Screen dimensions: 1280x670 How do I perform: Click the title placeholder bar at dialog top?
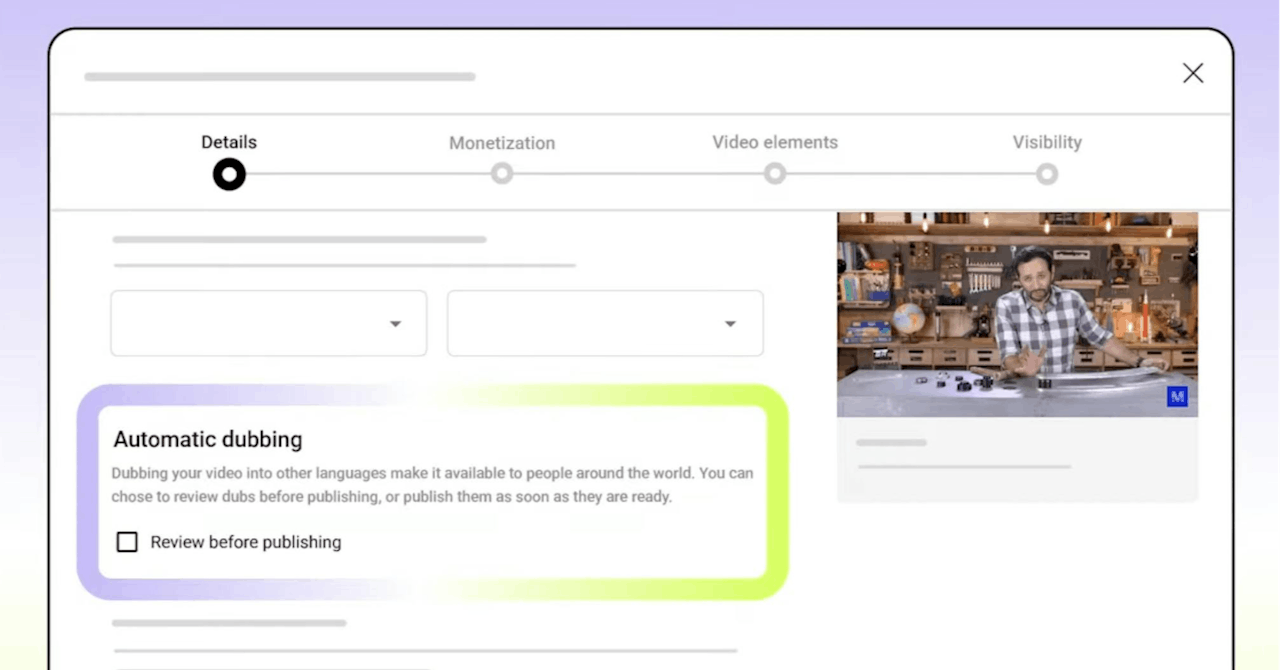pos(280,77)
